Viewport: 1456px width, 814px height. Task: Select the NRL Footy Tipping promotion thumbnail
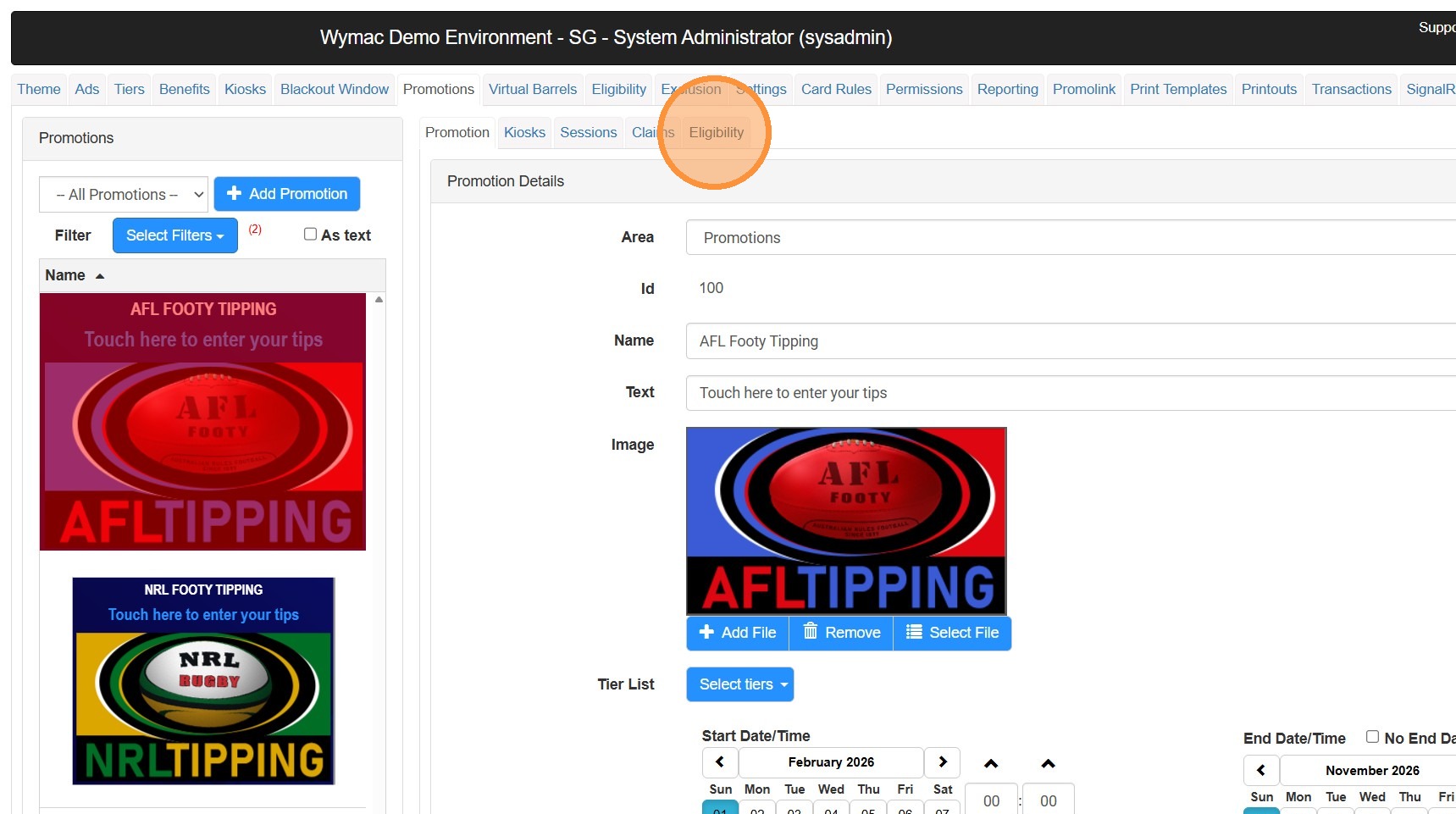203,681
